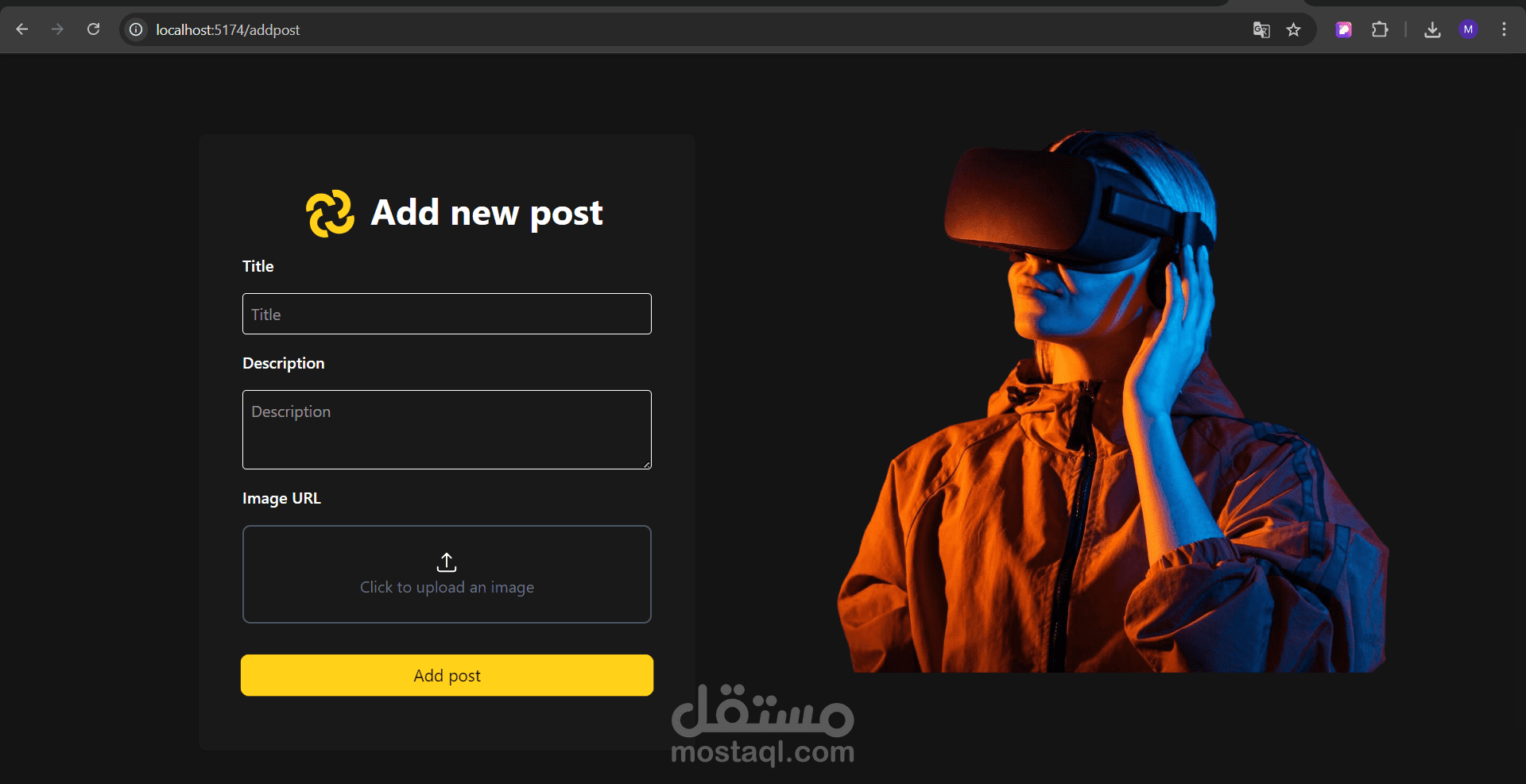
Task: Grab the Description textarea resize handle
Action: (x=647, y=465)
